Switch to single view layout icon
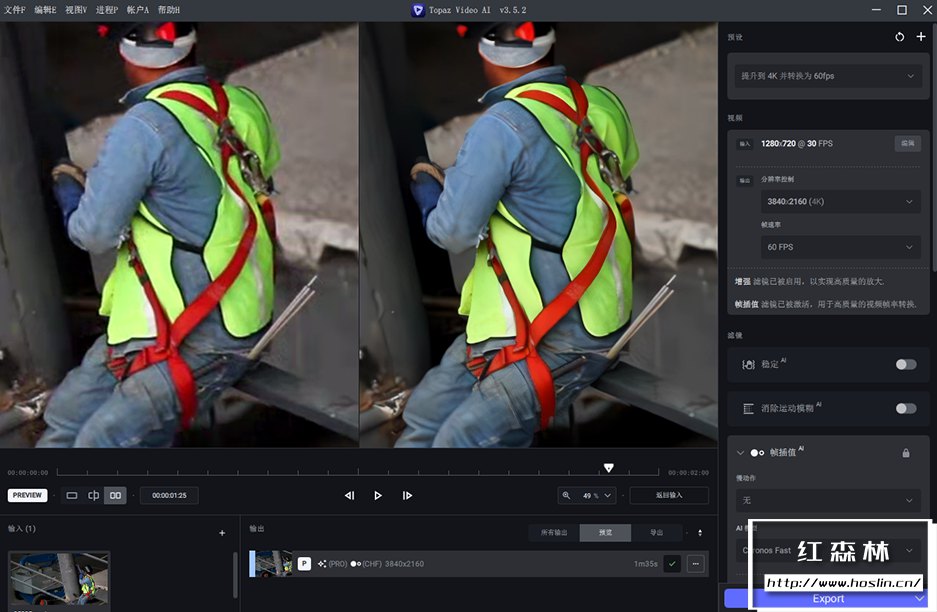The width and height of the screenshot is (937, 612). point(72,495)
